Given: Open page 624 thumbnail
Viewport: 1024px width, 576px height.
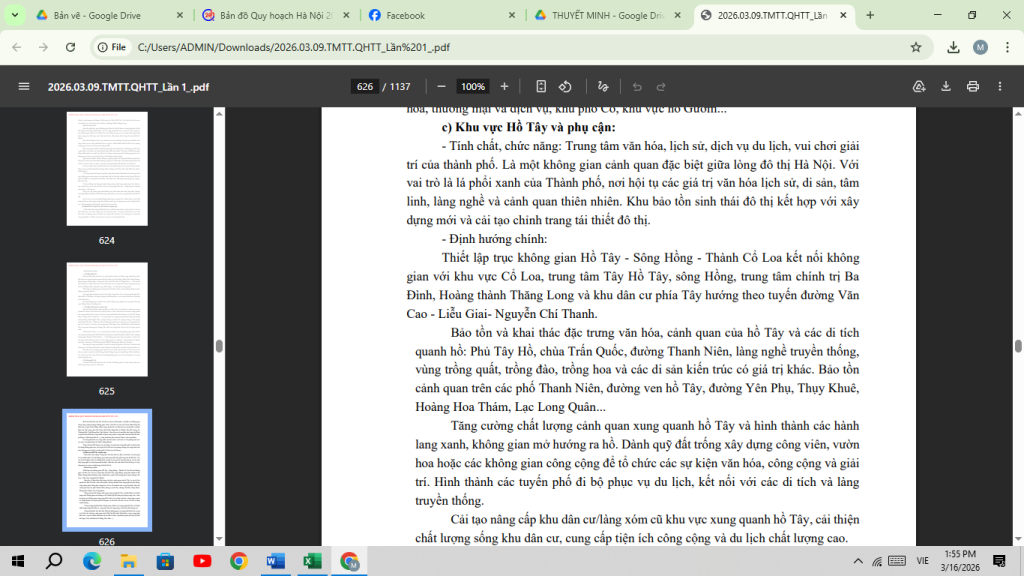Looking at the screenshot, I should click(107, 168).
